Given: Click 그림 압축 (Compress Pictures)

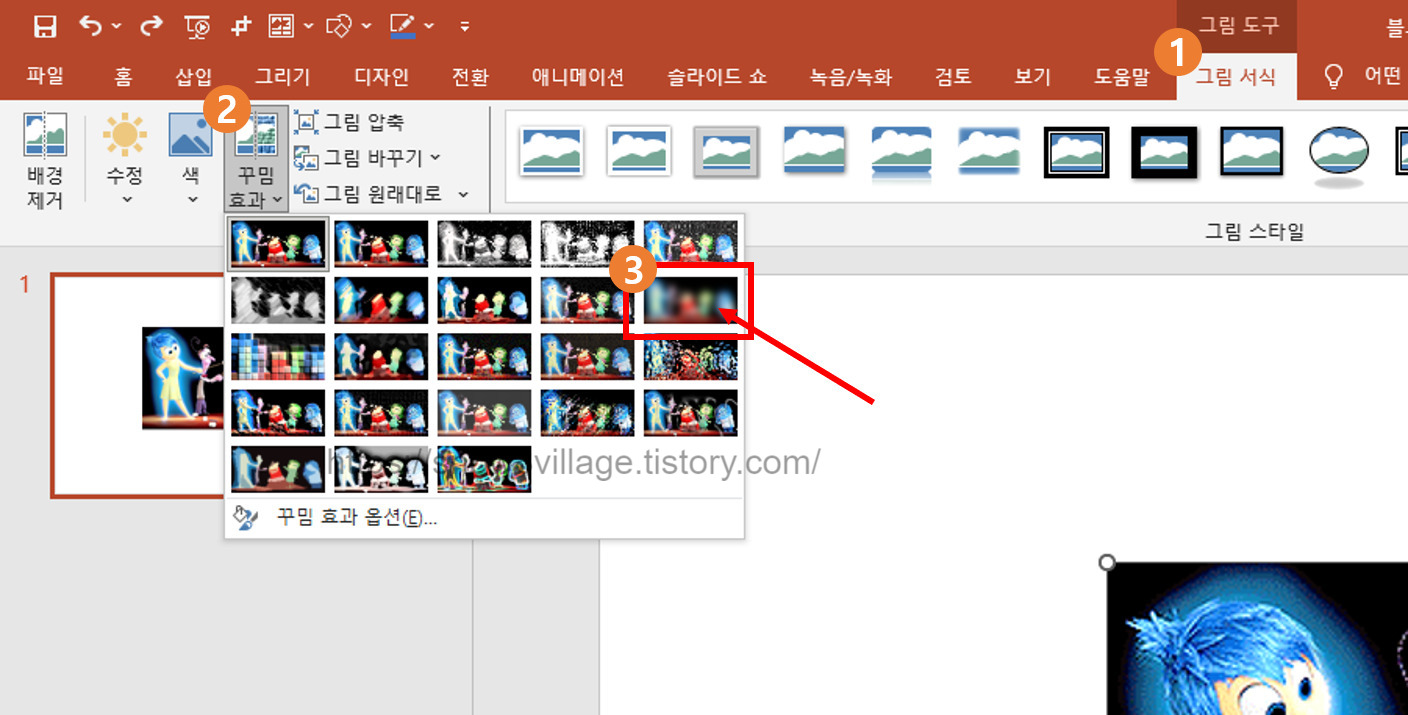Looking at the screenshot, I should click(x=349, y=123).
